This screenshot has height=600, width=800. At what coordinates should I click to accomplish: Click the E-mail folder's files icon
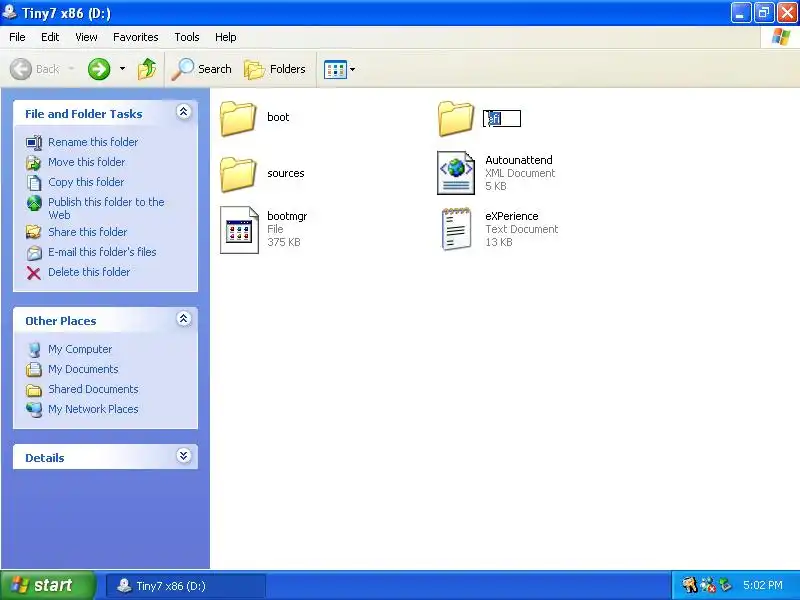point(34,253)
